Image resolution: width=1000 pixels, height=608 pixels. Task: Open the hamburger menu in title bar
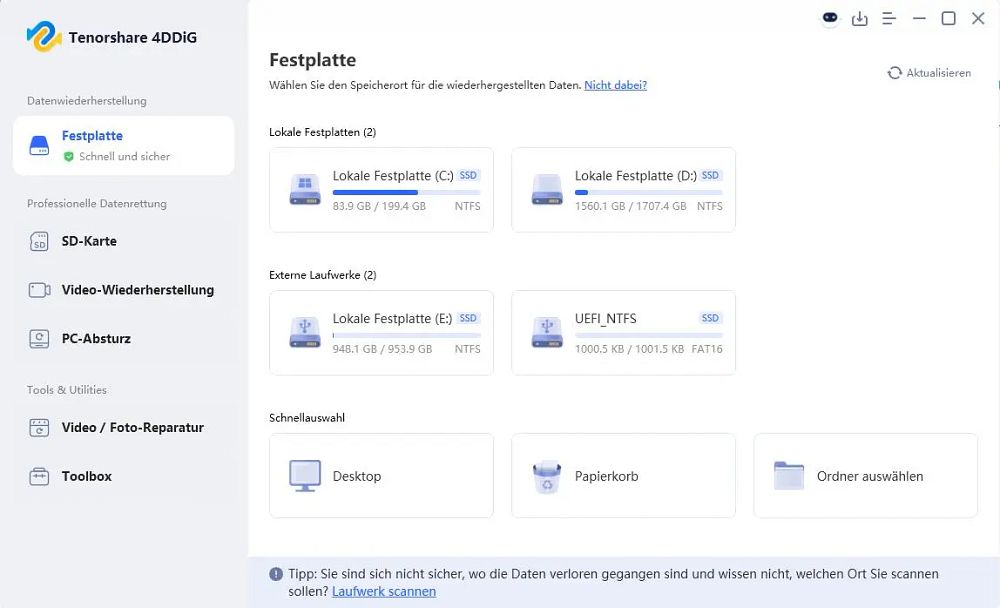[x=889, y=19]
